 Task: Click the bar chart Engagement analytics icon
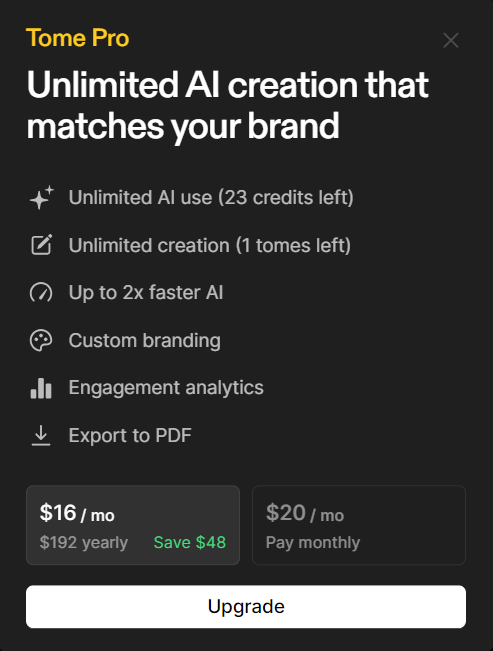tap(41, 388)
